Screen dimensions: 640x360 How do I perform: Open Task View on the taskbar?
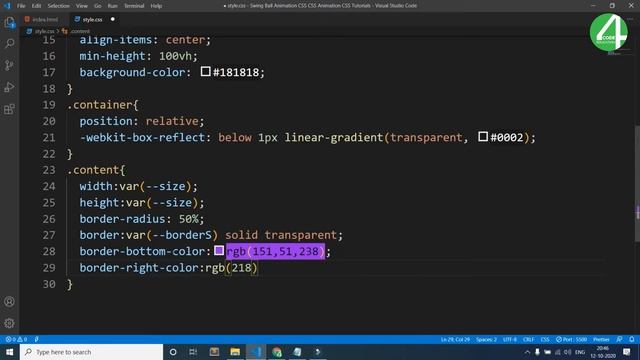[x=193, y=352]
